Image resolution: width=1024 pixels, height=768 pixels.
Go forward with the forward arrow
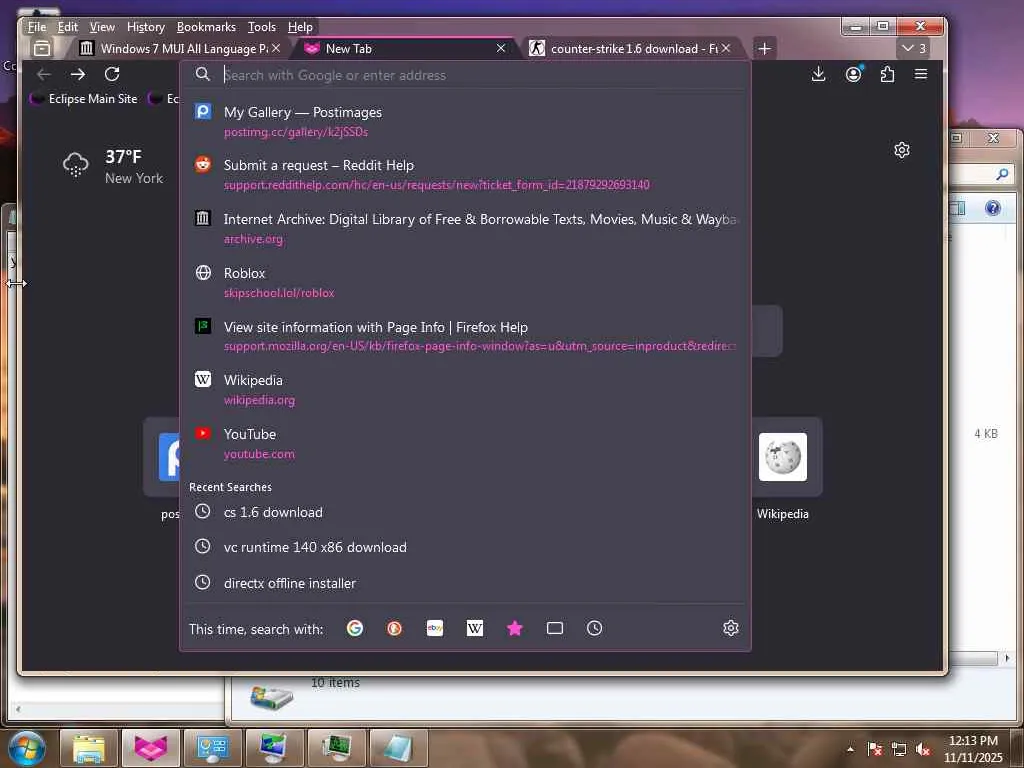[78, 74]
